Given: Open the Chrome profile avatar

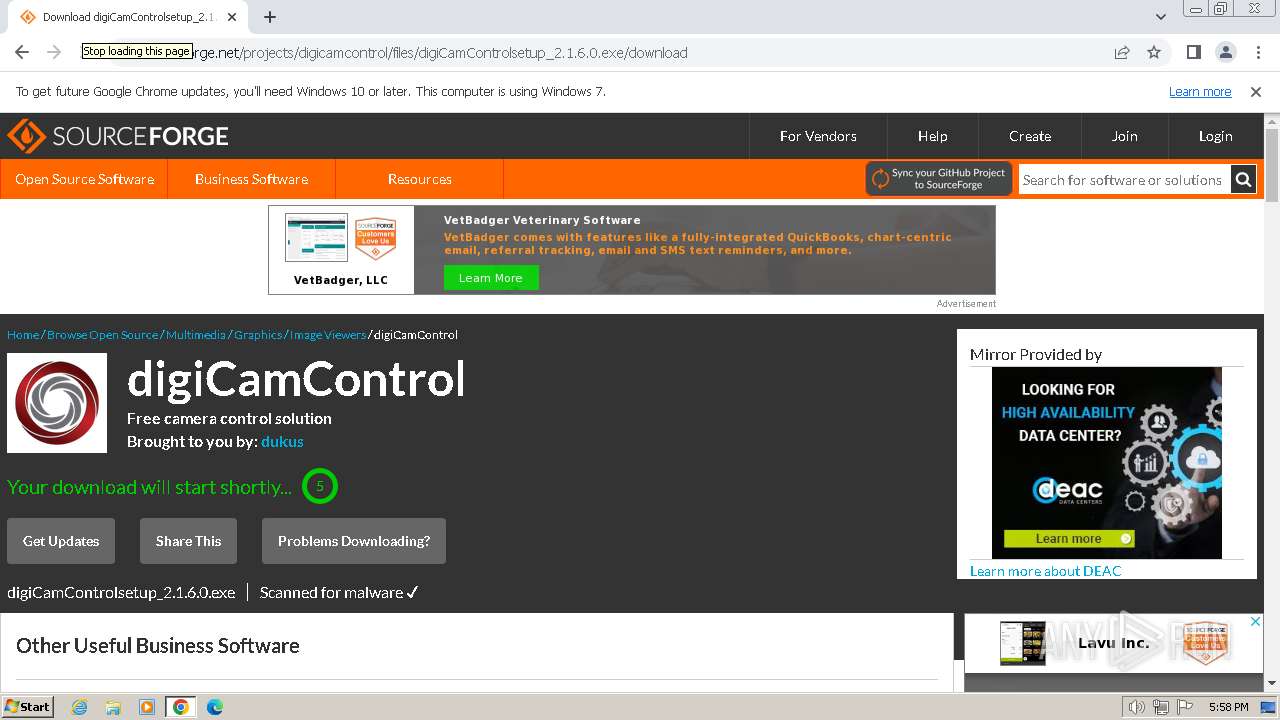Looking at the screenshot, I should pos(1226,52).
